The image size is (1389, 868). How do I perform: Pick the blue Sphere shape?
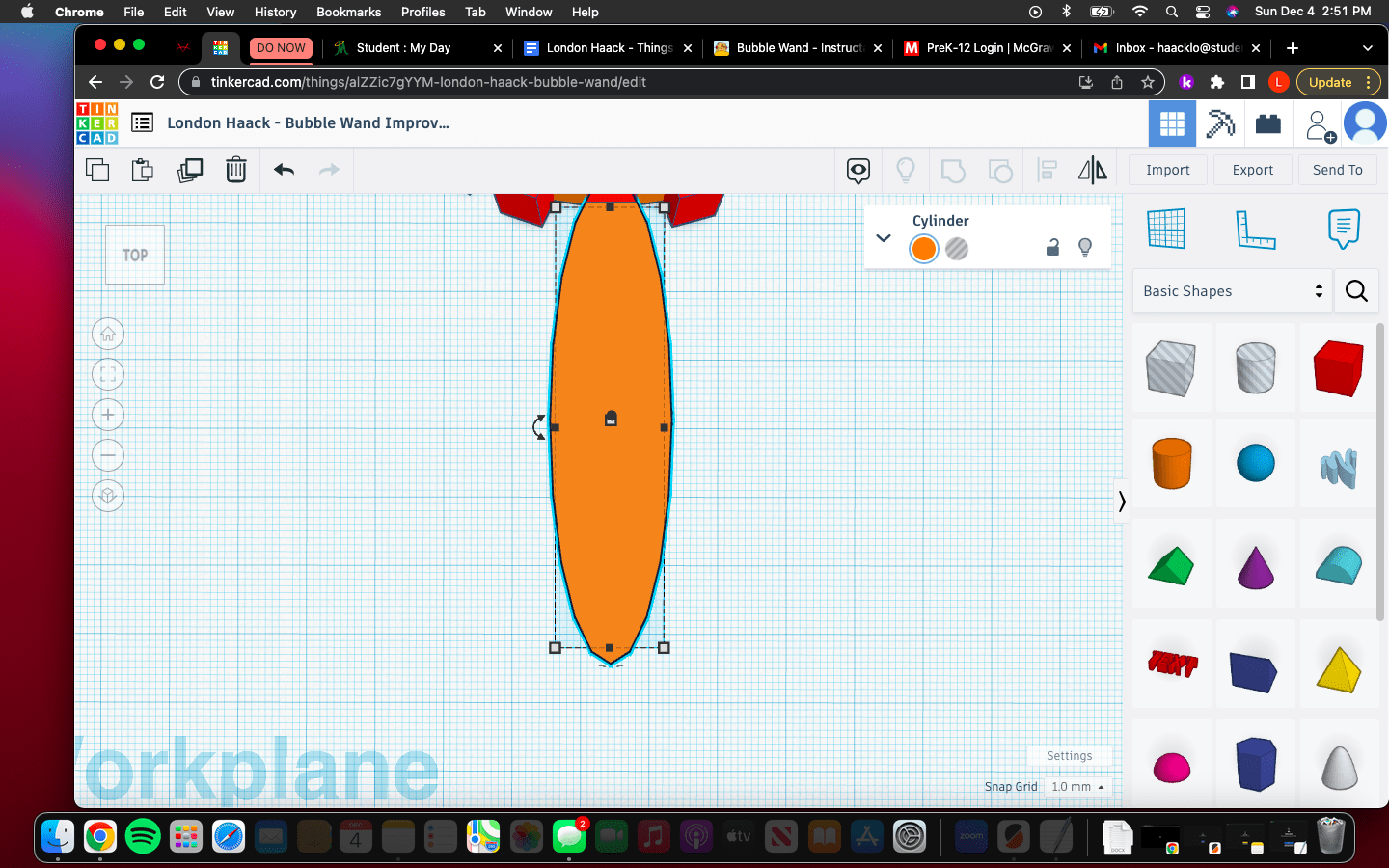coord(1256,463)
